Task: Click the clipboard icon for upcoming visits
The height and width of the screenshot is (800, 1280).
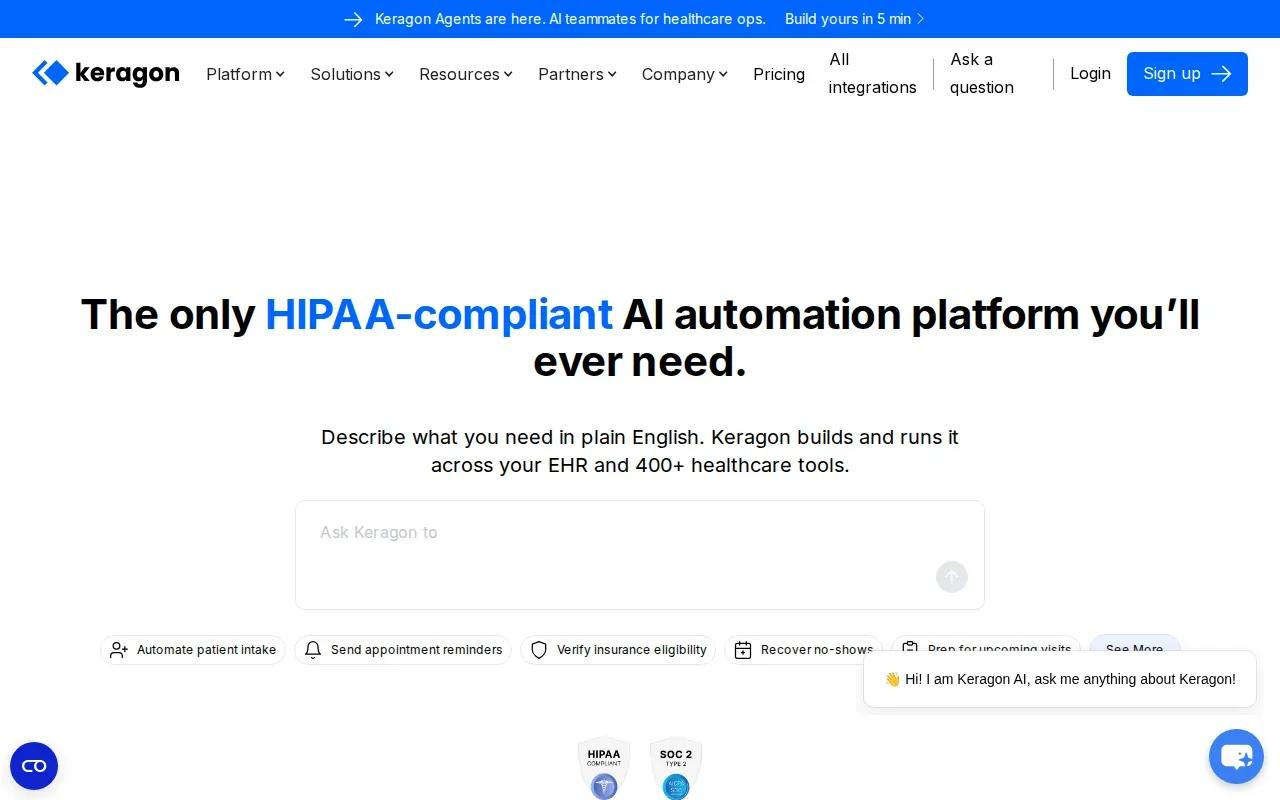Action: pos(910,648)
